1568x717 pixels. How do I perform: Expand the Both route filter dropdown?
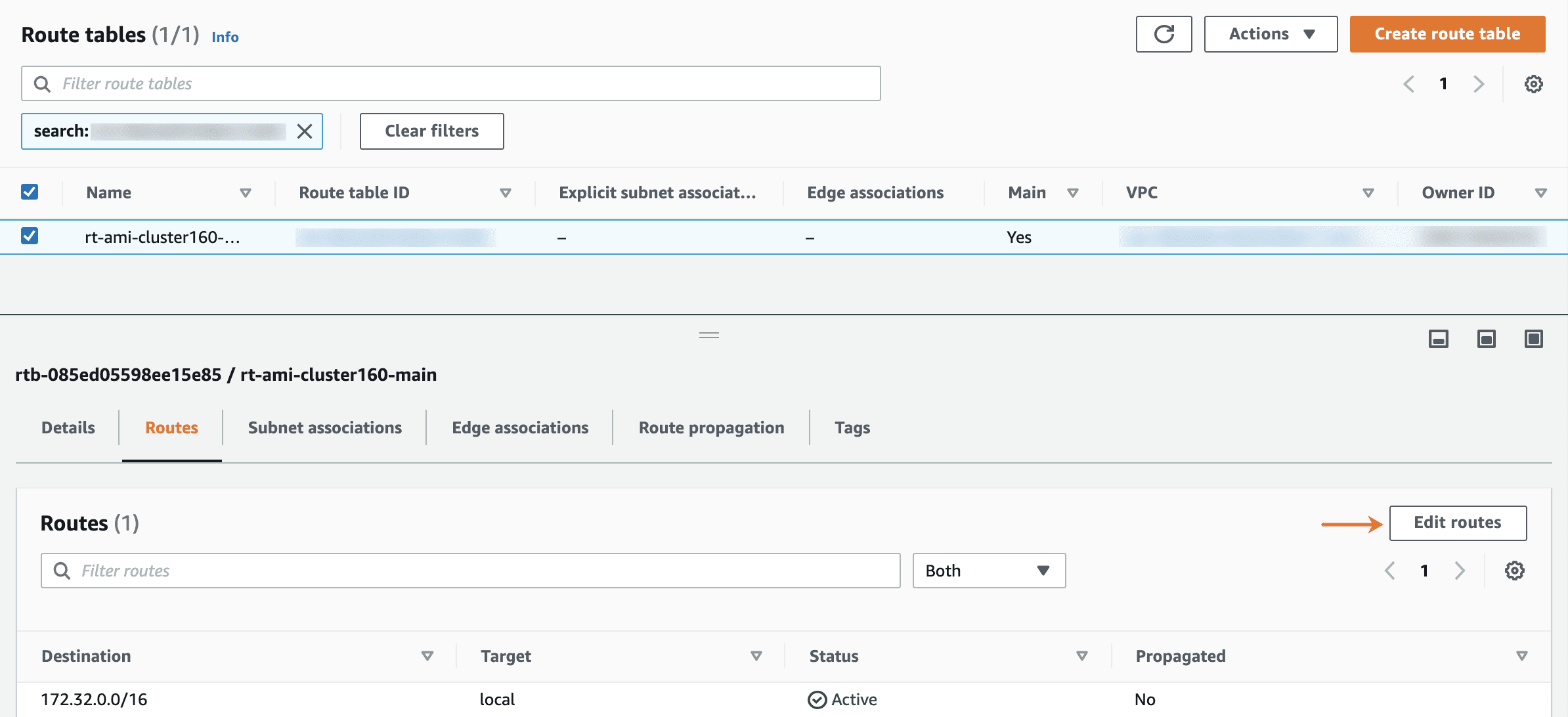[x=988, y=571]
